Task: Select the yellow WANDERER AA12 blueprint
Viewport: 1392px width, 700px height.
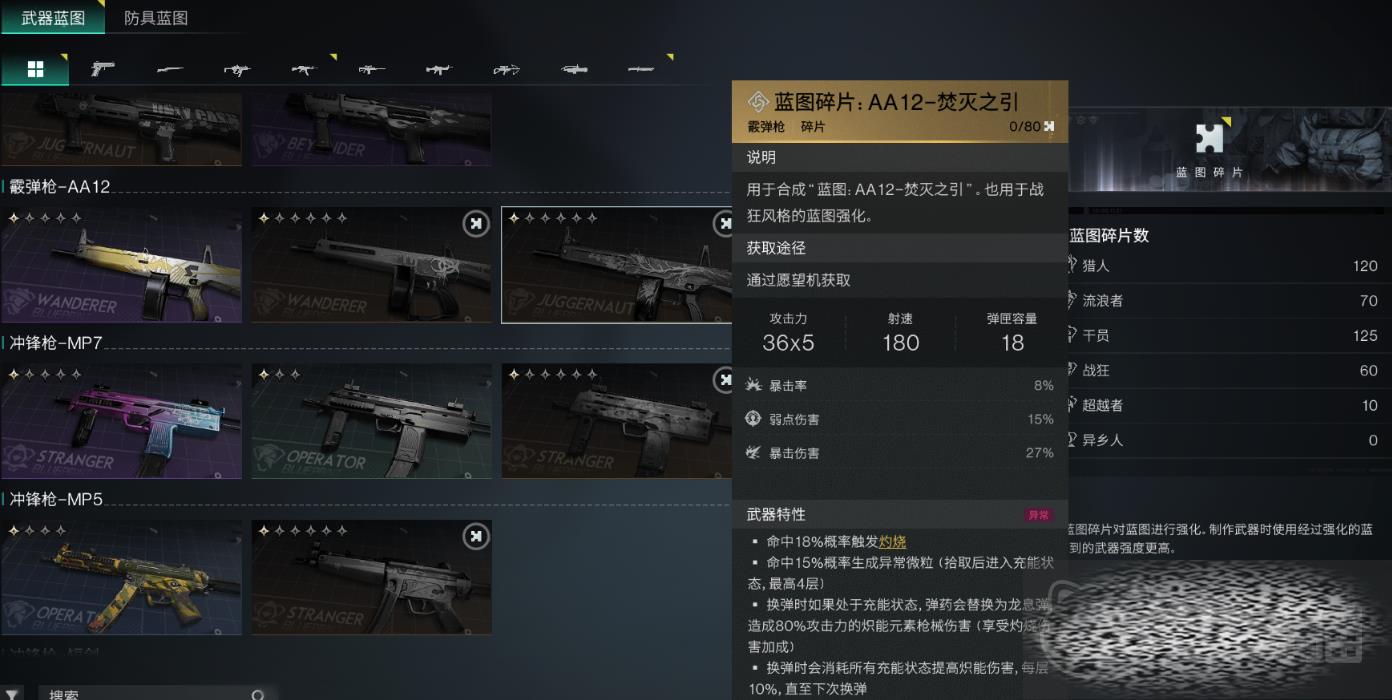Action: (121, 265)
